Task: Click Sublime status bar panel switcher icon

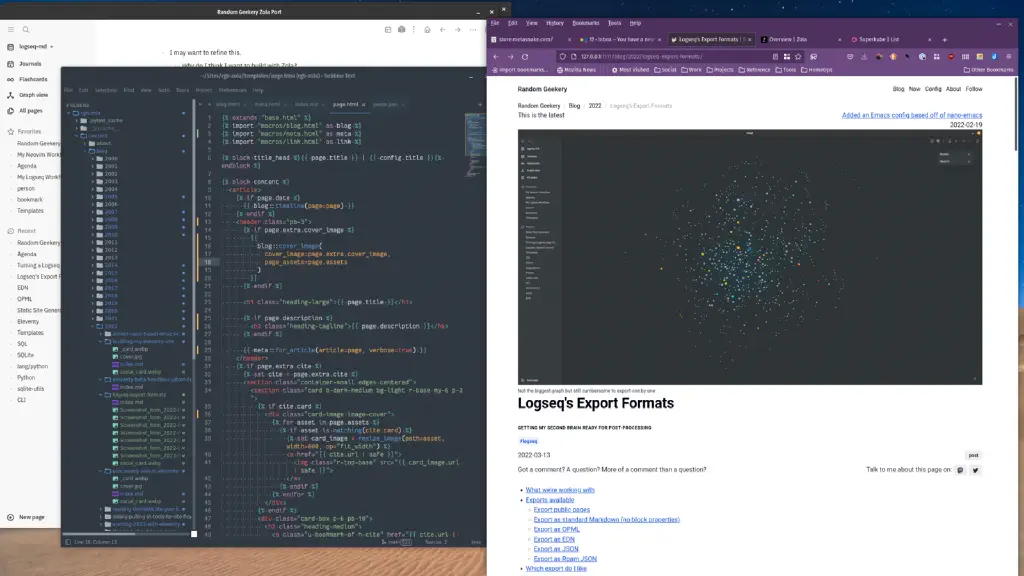Action: pos(68,542)
